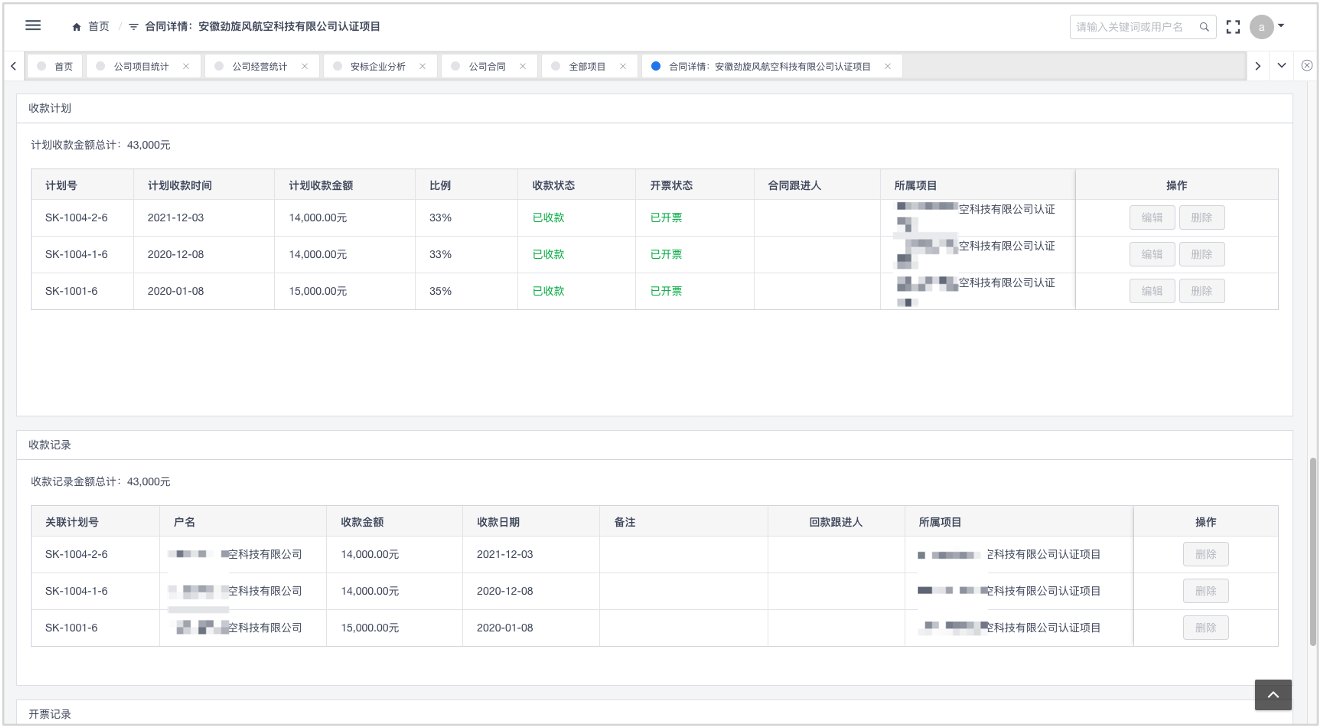Screen dimensions: 1322x728
Task: Click the 收款记录 section title
Action: [x=50, y=444]
